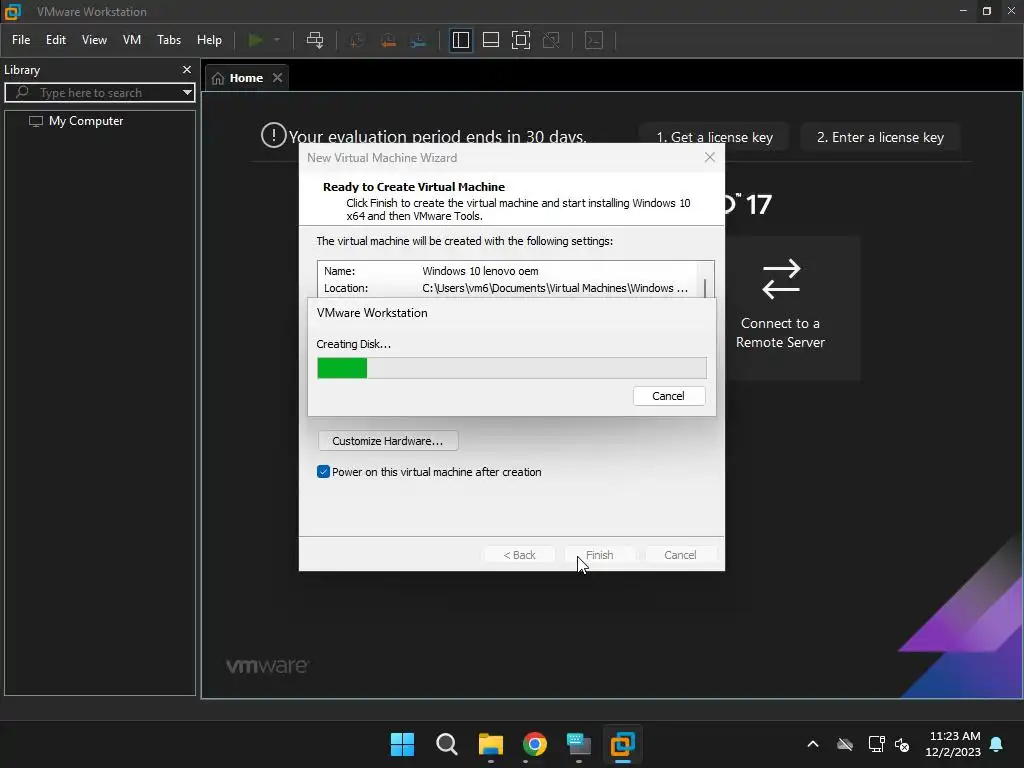Click the Location path text

click(x=554, y=288)
